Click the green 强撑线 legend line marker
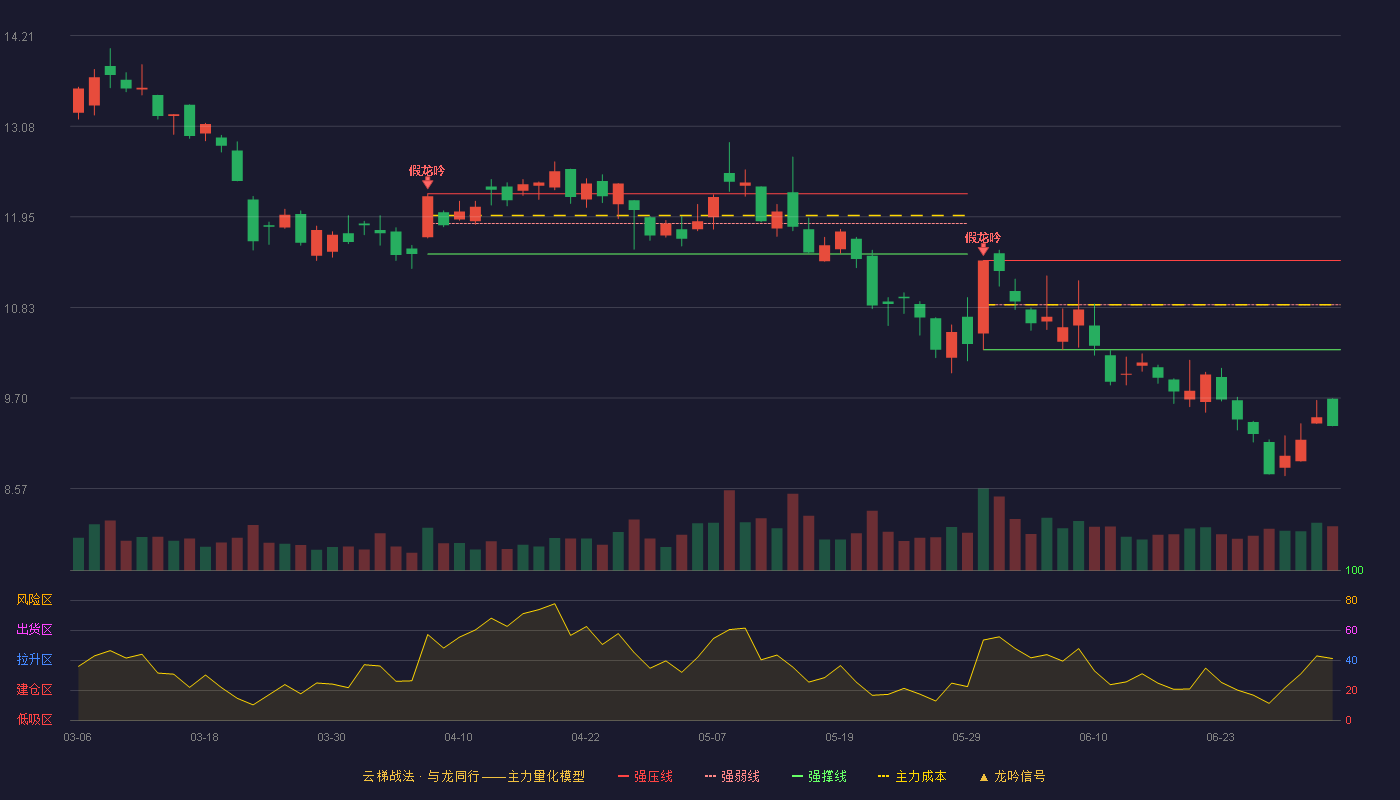The width and height of the screenshot is (1400, 800). [797, 776]
